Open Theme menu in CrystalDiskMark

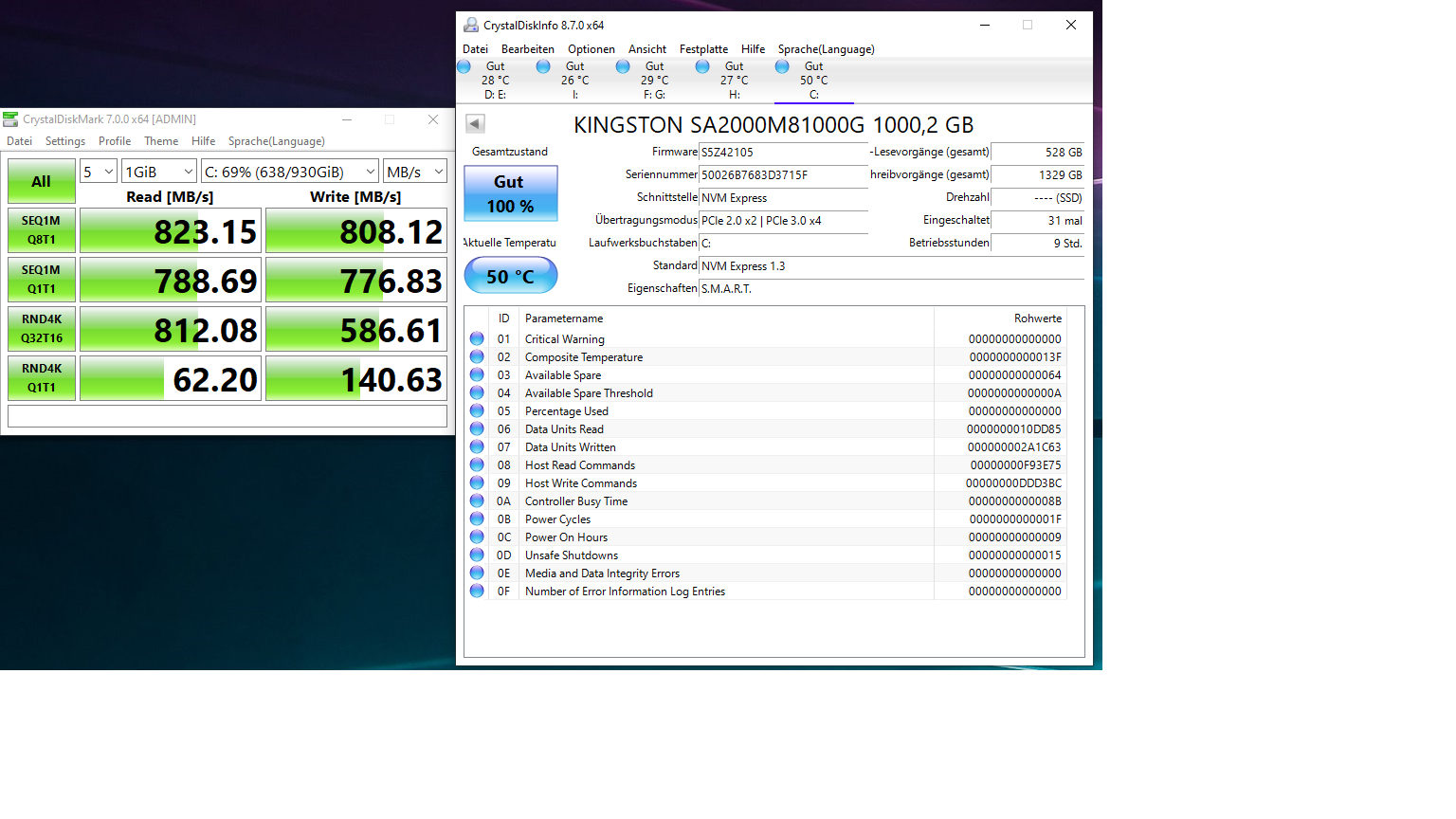161,141
